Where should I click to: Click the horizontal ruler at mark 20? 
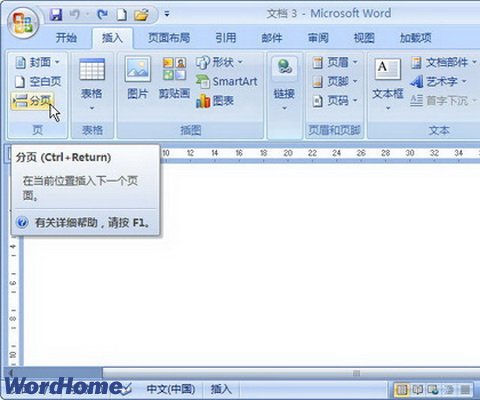point(288,153)
